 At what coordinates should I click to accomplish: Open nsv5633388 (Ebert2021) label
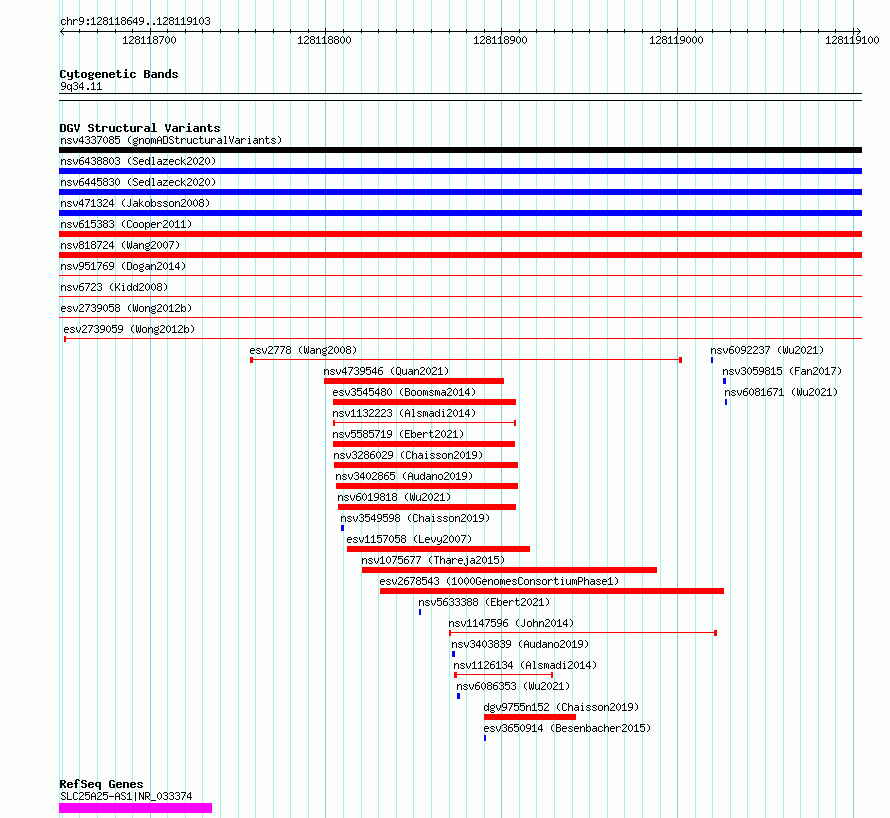click(484, 602)
